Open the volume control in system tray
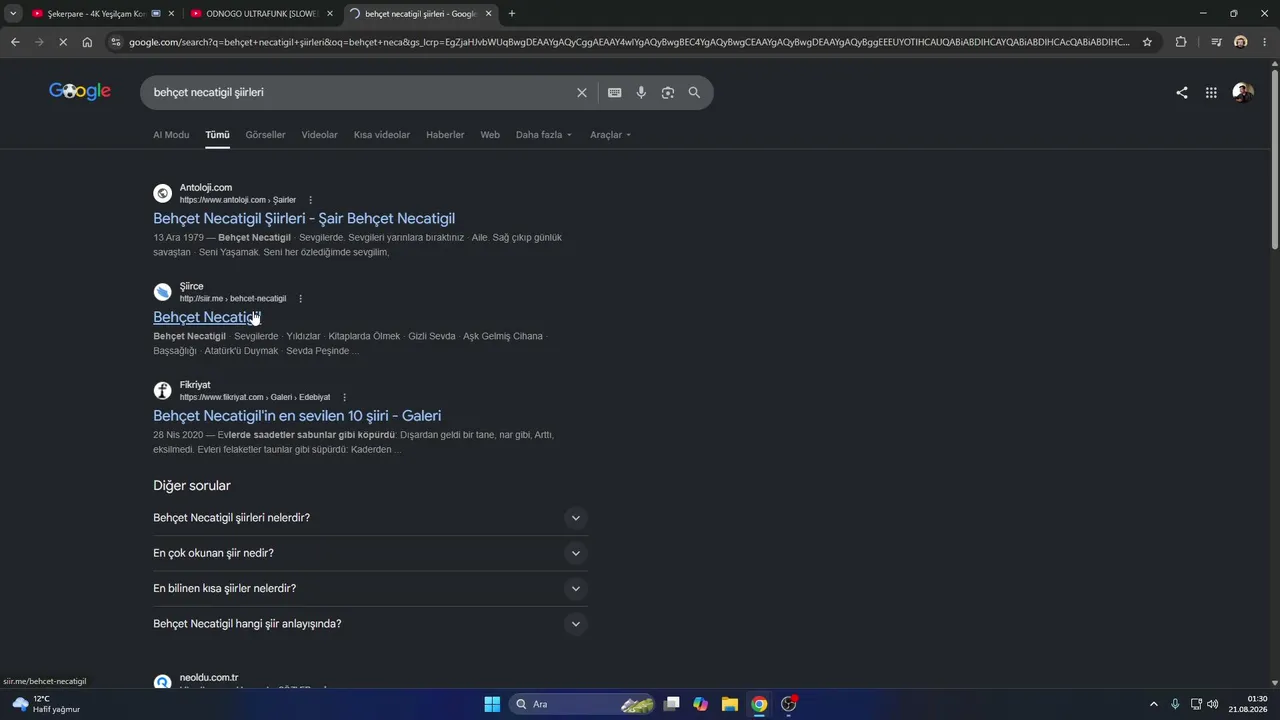This screenshot has width=1280, height=720. (x=1213, y=704)
